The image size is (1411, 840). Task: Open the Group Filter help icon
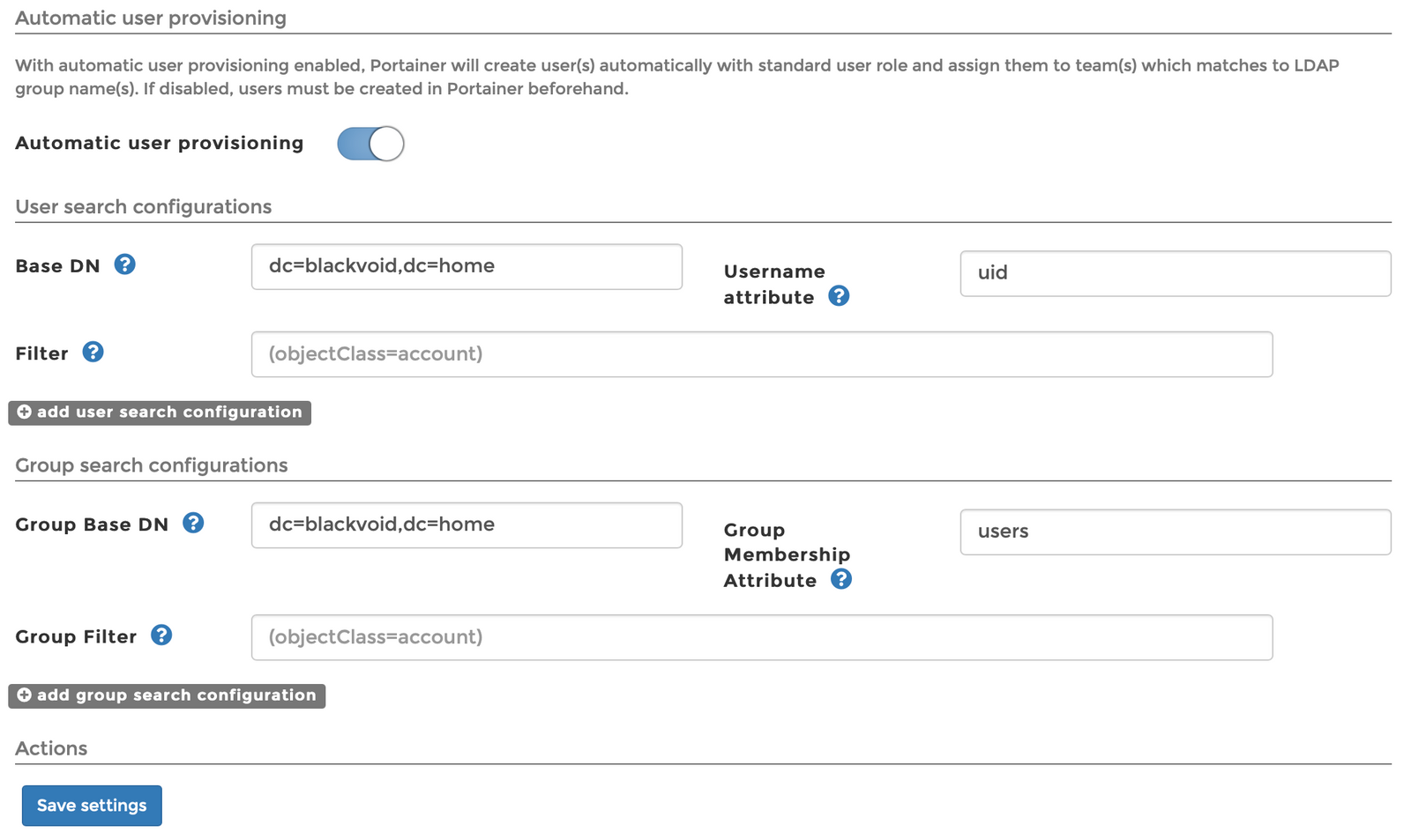[x=161, y=636]
